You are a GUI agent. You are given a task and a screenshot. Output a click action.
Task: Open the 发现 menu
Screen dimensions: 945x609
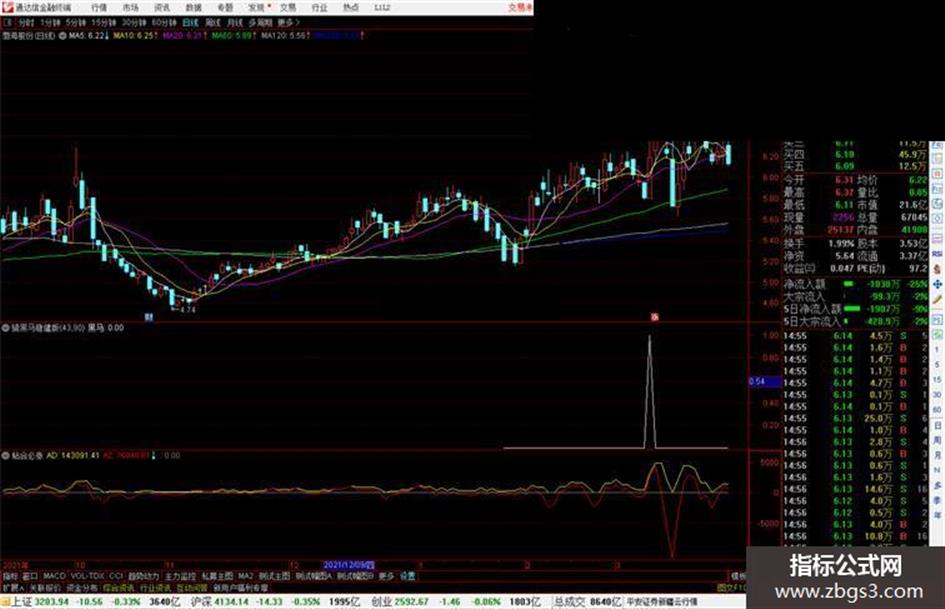coord(257,7)
